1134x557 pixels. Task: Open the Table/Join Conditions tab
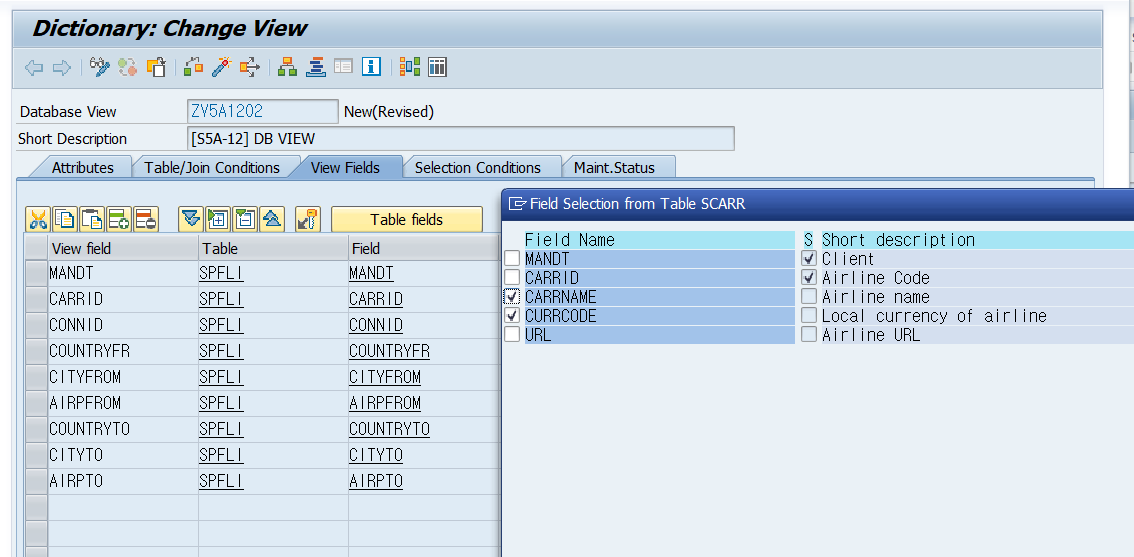click(x=212, y=168)
